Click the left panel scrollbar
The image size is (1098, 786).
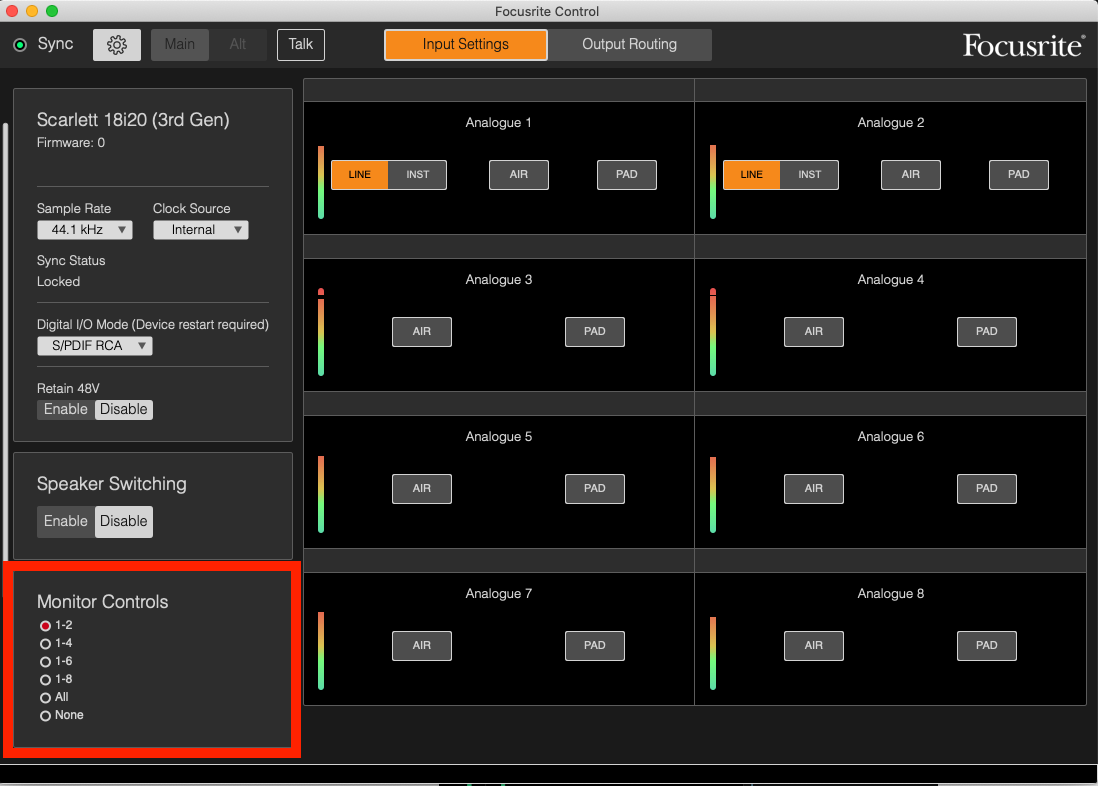[x=5, y=340]
